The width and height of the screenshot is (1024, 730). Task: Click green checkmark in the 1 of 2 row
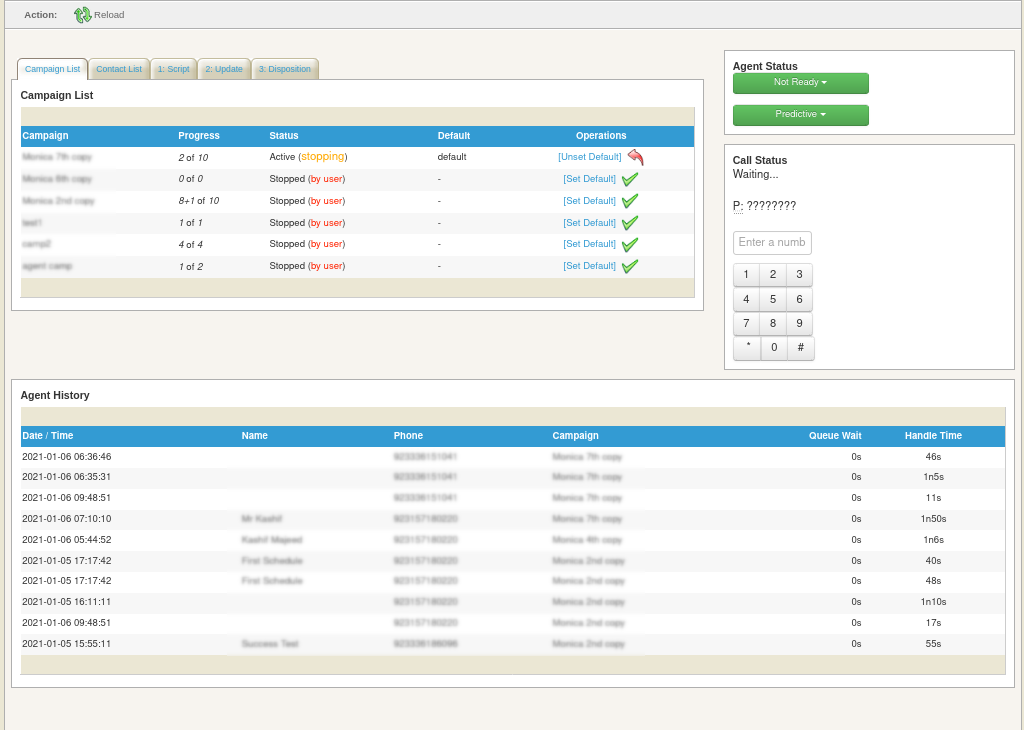coord(630,266)
